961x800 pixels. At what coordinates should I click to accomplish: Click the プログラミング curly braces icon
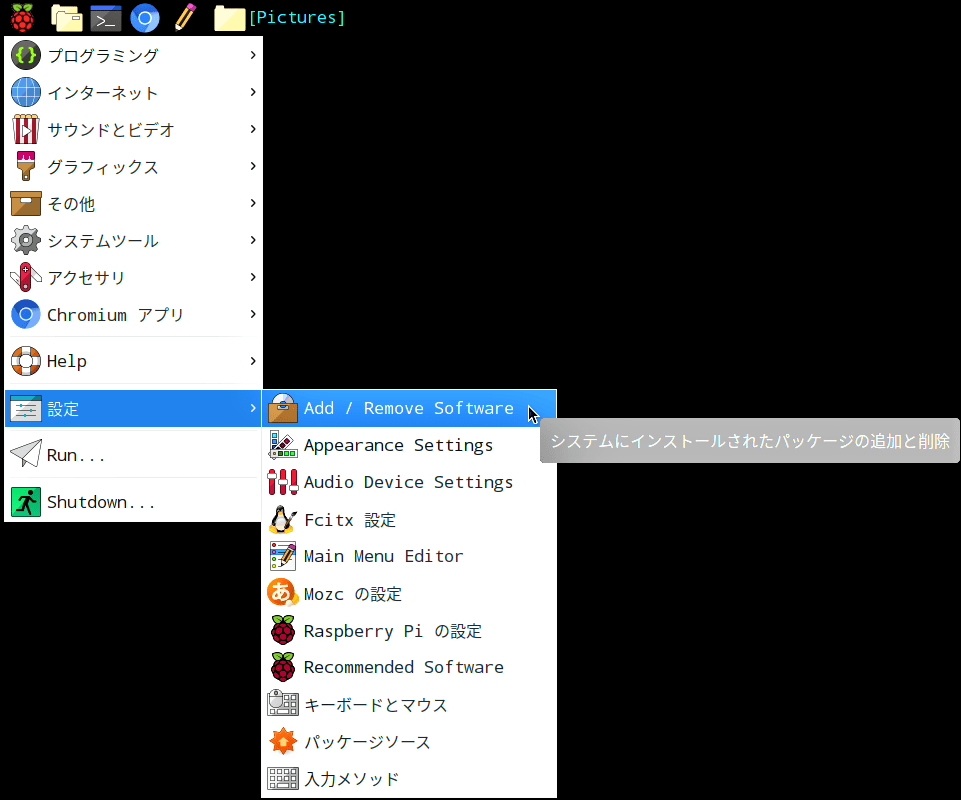point(26,55)
